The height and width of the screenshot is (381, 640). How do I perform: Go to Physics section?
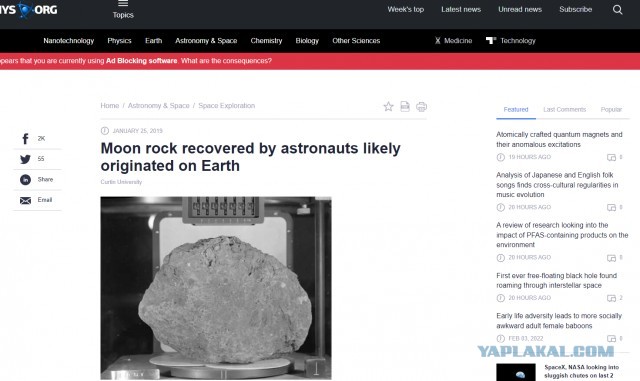pos(119,40)
